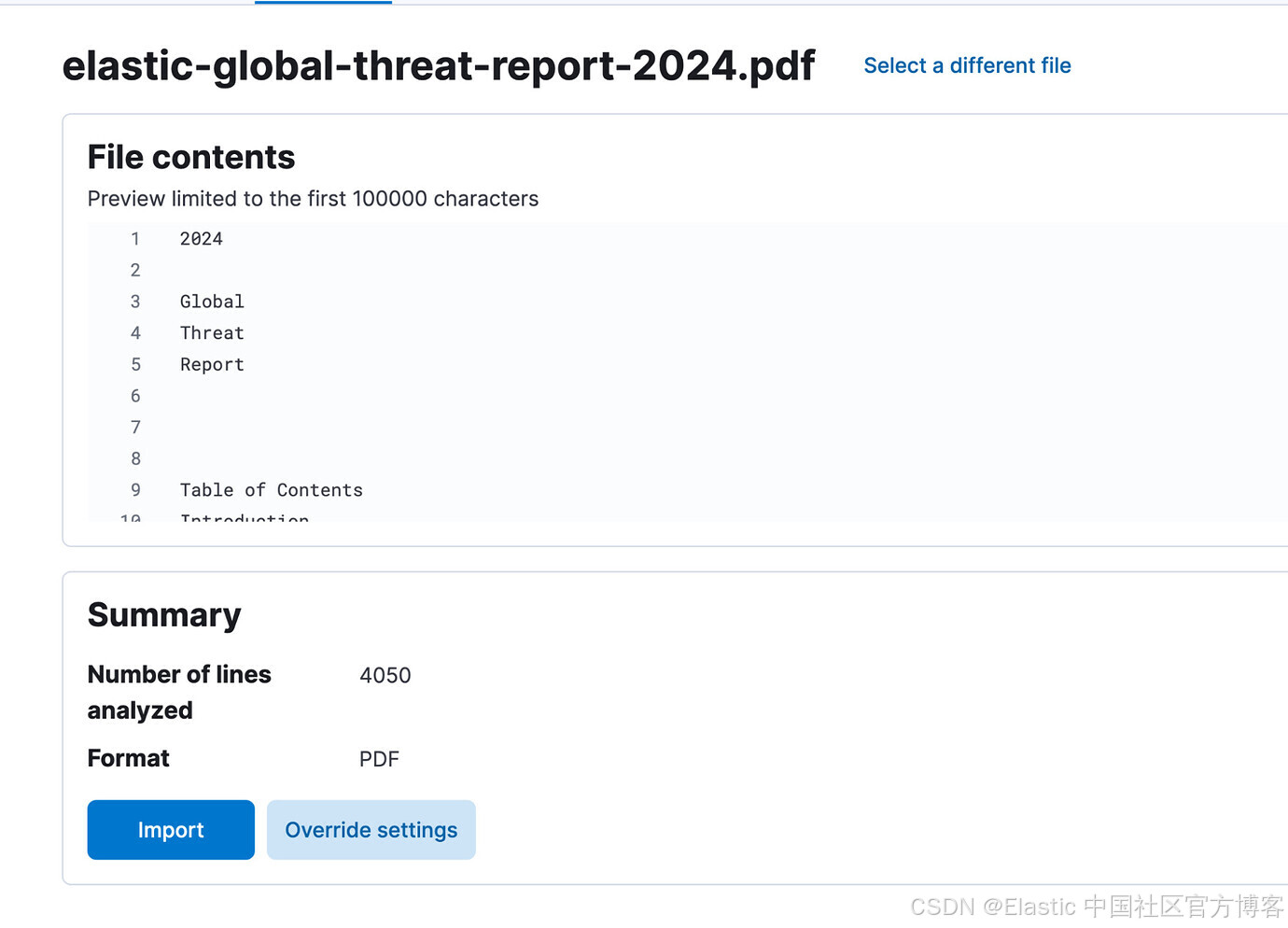The image size is (1288, 928).
Task: Select preview line 'Table of Contents'
Action: [x=272, y=490]
